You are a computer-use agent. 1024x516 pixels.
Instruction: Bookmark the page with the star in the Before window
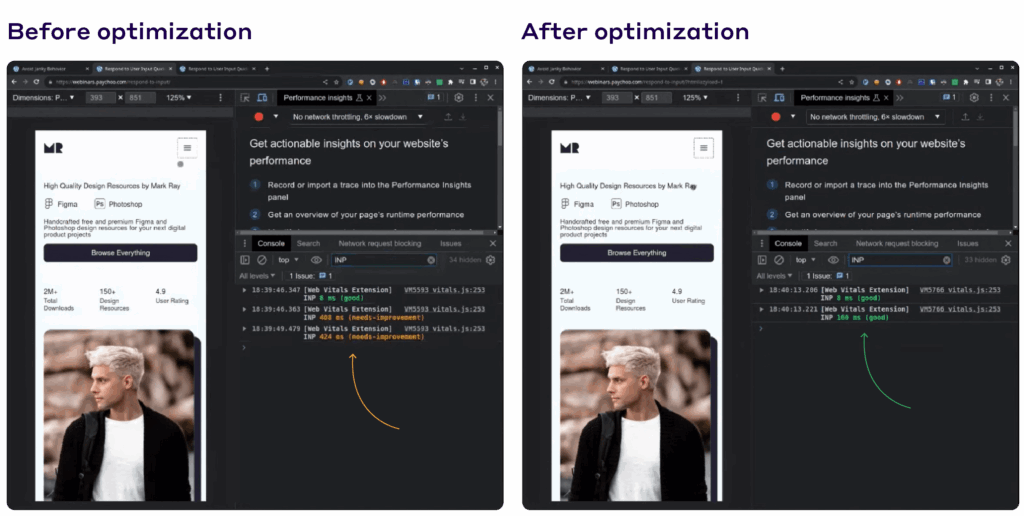pyautogui.click(x=336, y=82)
